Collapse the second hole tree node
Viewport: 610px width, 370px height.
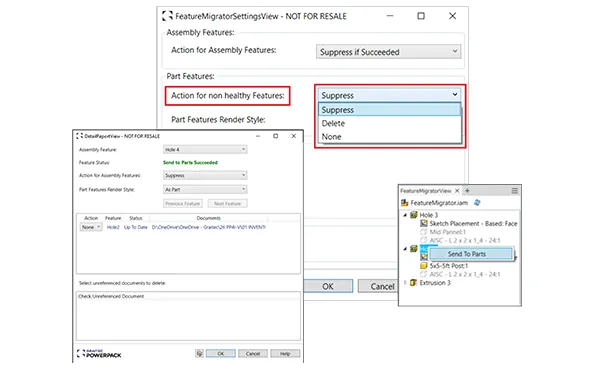(405, 249)
